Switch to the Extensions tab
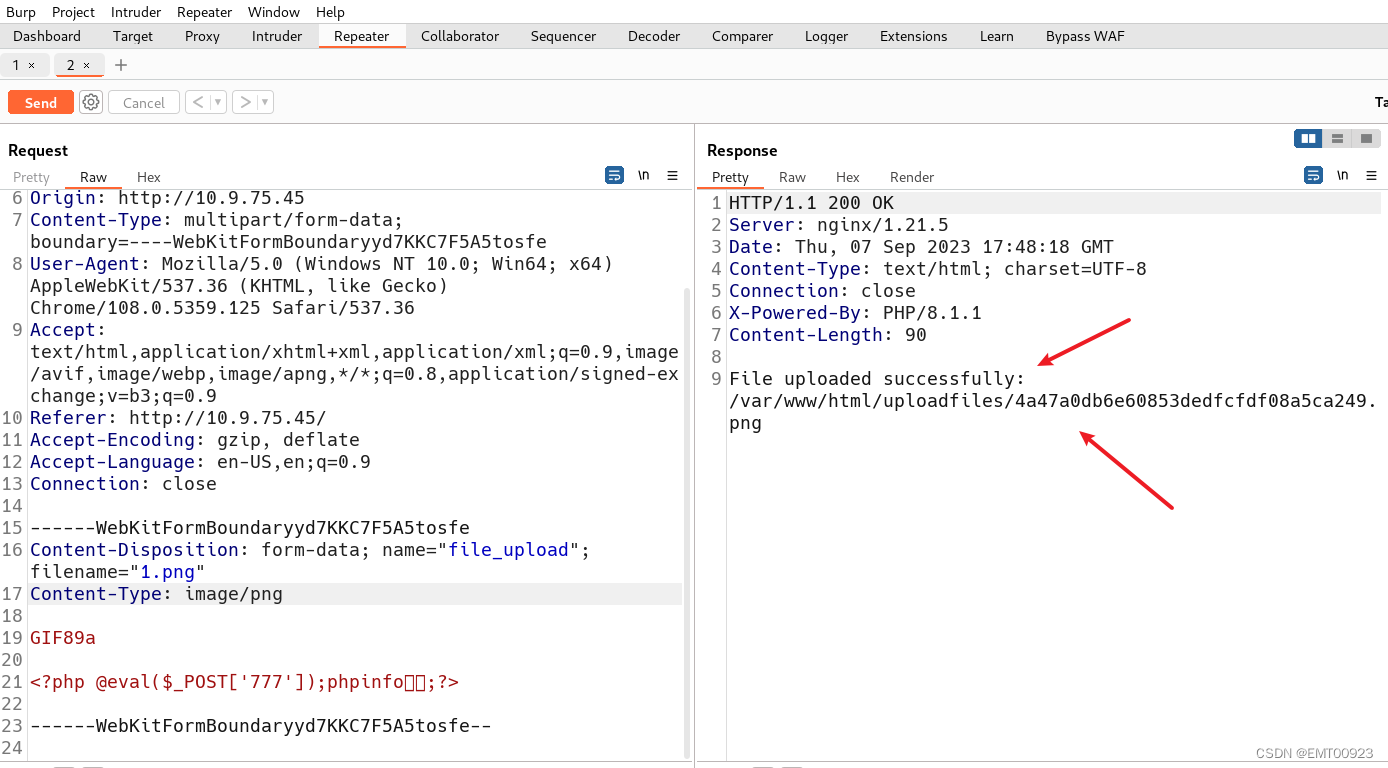1388x768 pixels. [x=913, y=36]
